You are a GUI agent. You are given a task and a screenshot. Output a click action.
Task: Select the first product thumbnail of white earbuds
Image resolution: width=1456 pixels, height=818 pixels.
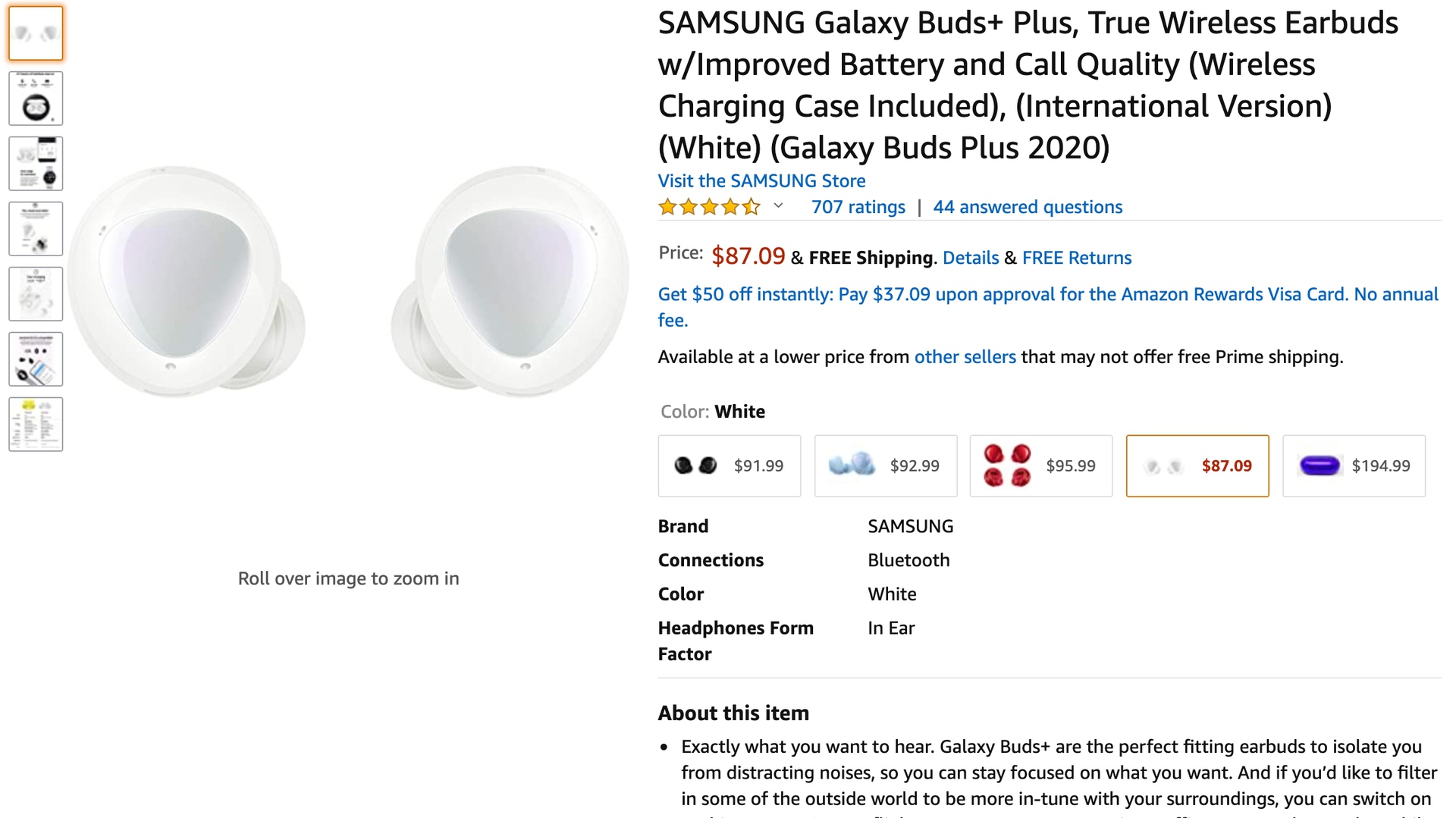tap(36, 33)
